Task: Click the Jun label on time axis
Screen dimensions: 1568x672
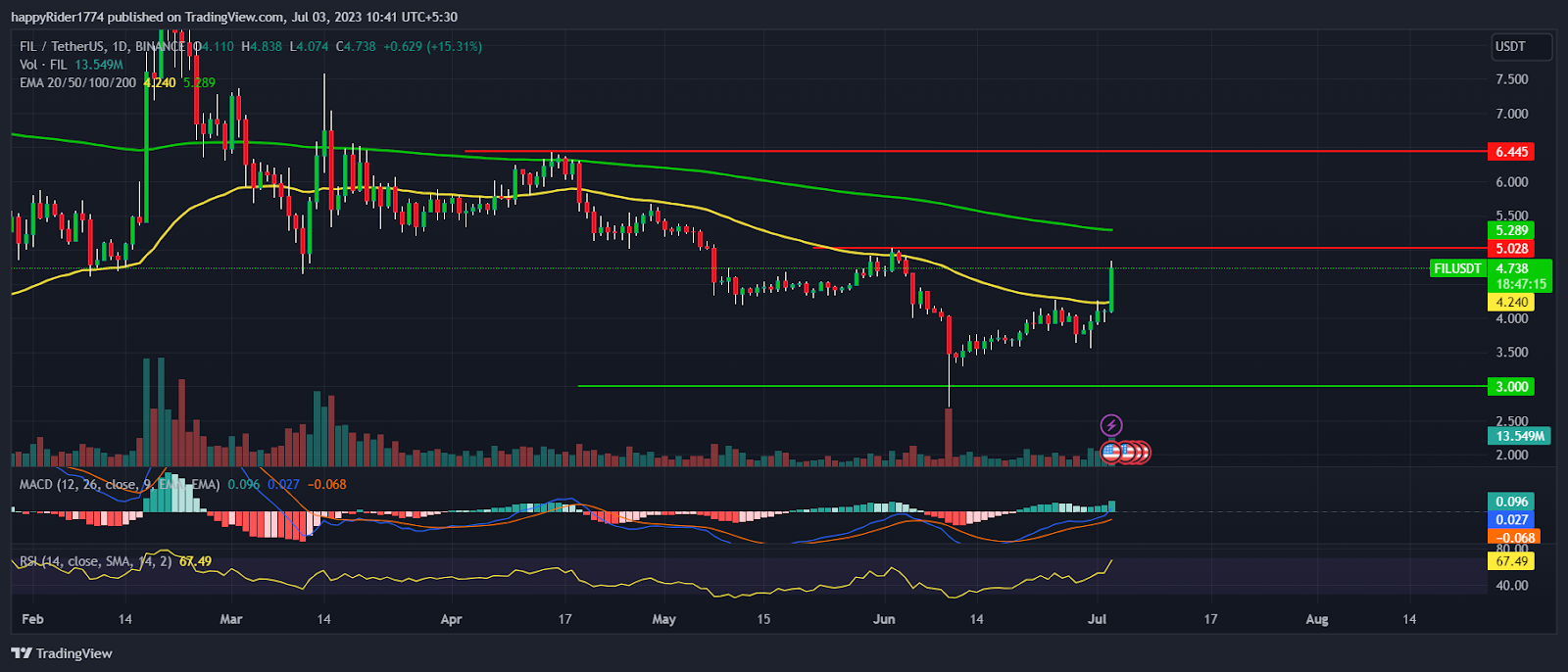Action: point(884,619)
